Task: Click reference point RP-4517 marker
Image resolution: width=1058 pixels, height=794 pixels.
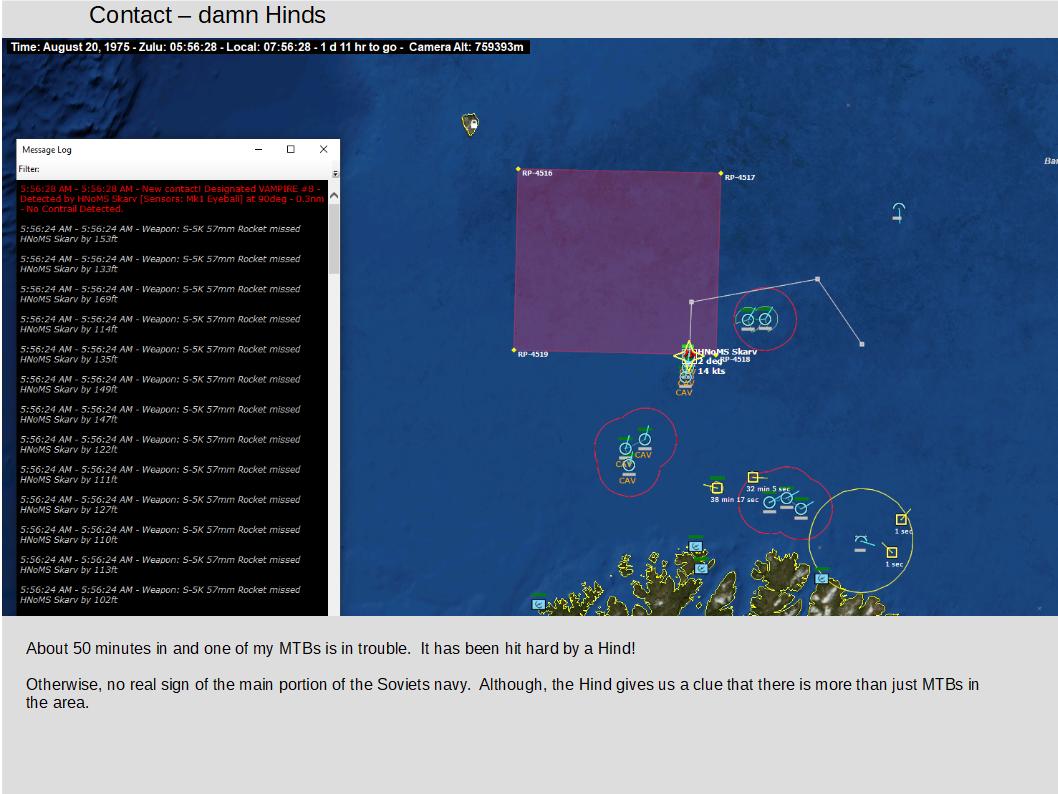Action: pyautogui.click(x=721, y=173)
